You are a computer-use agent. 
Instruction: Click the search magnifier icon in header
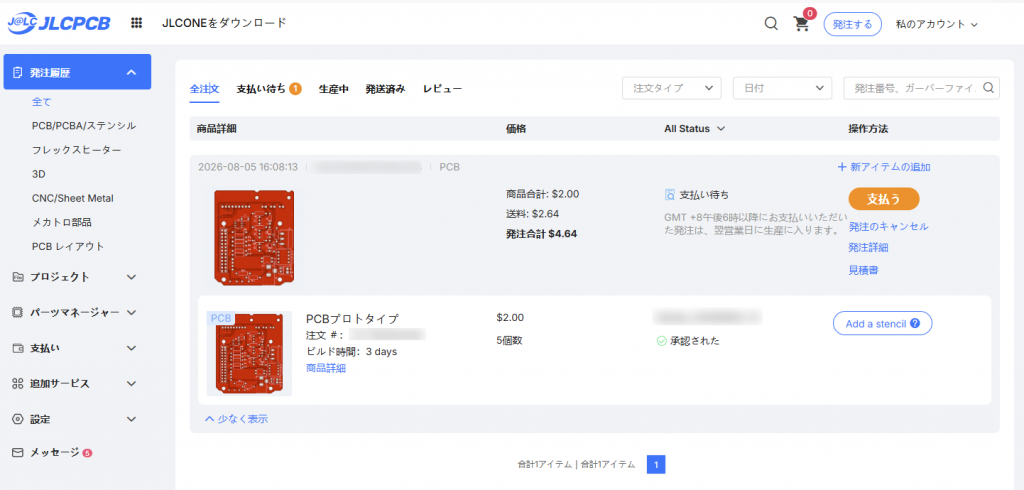pos(771,24)
